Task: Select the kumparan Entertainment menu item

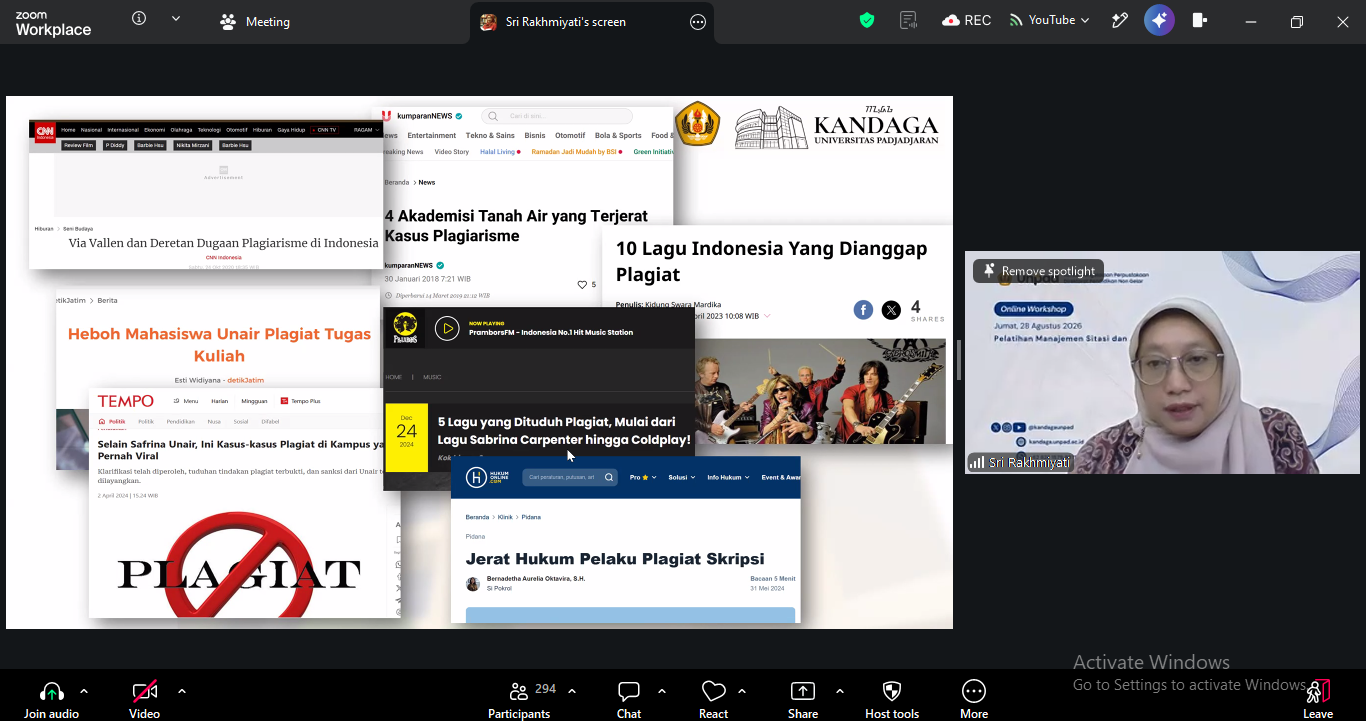Action: coord(432,136)
